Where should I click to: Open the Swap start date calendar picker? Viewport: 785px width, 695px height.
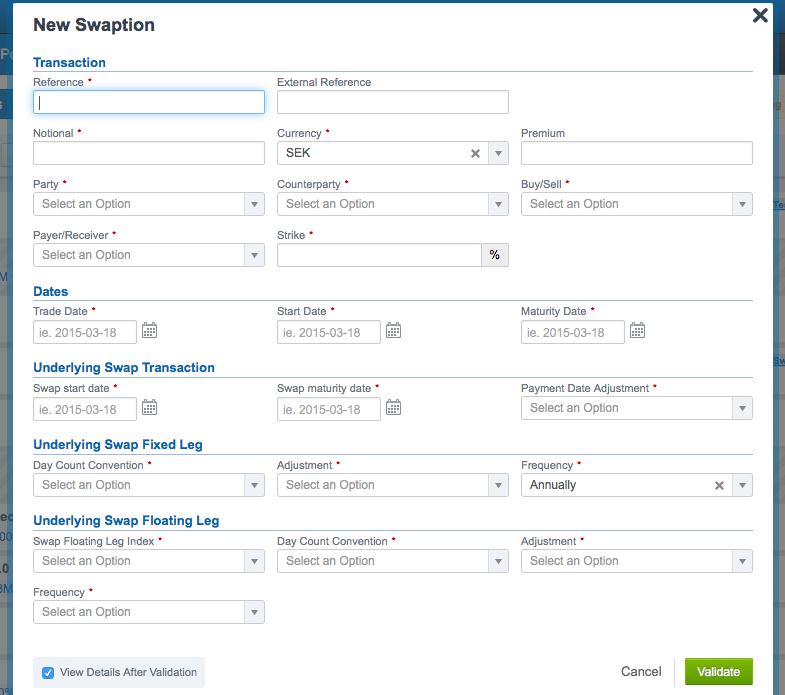(150, 408)
